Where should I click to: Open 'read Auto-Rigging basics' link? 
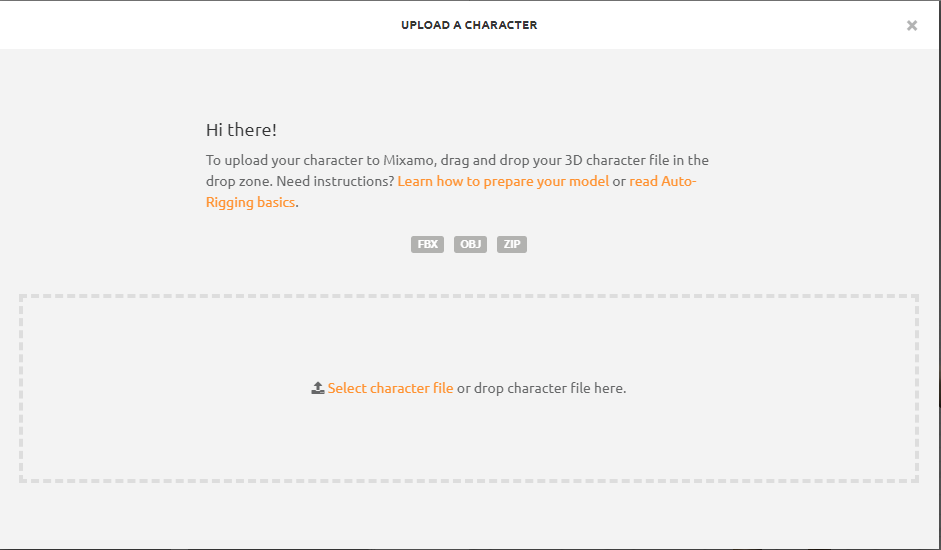pos(663,181)
